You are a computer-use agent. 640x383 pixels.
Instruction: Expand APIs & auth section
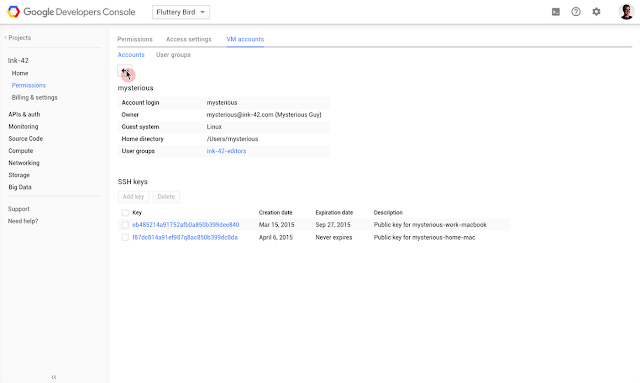click(24, 114)
